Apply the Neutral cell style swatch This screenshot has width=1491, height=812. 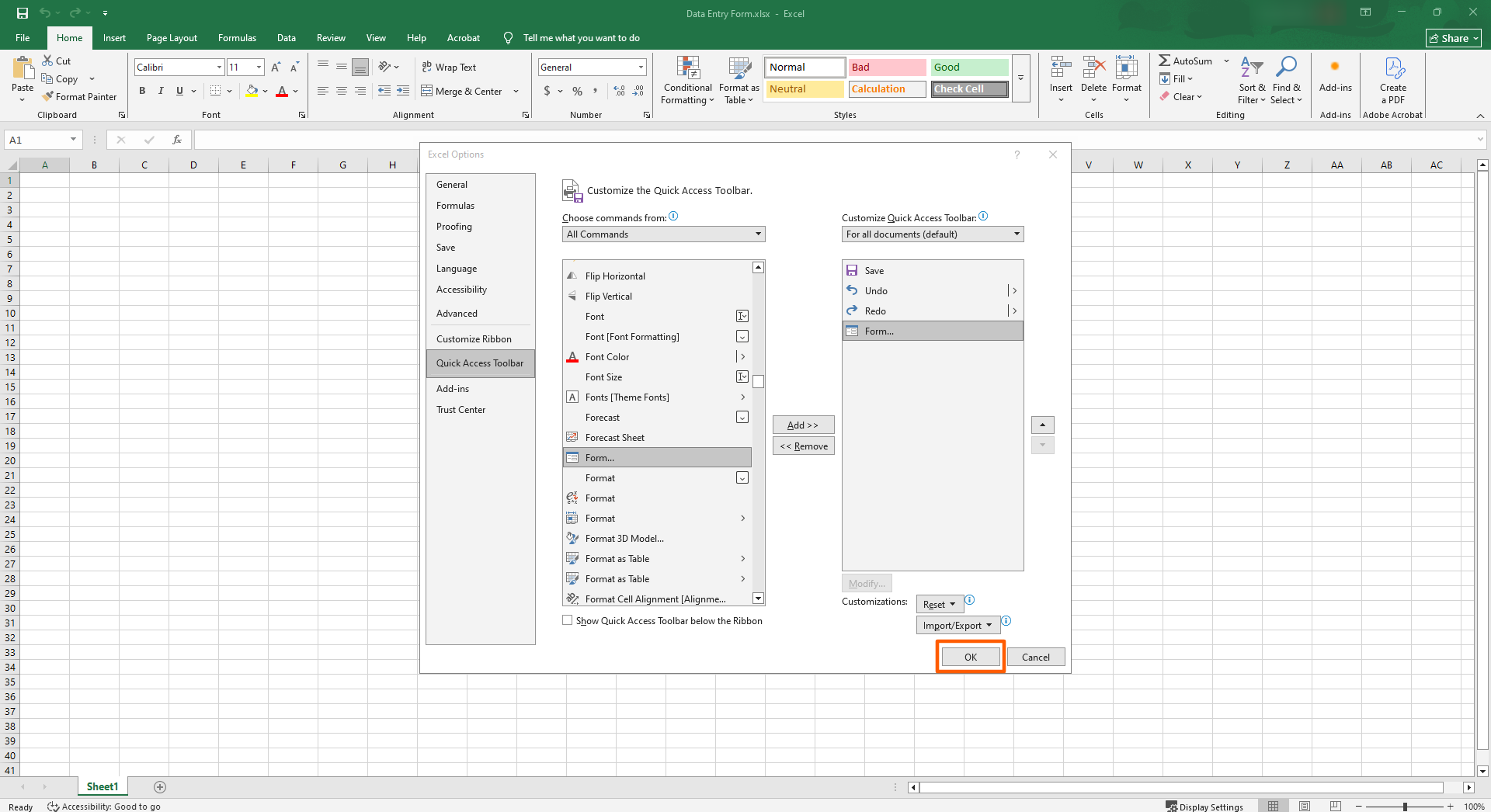tap(805, 89)
